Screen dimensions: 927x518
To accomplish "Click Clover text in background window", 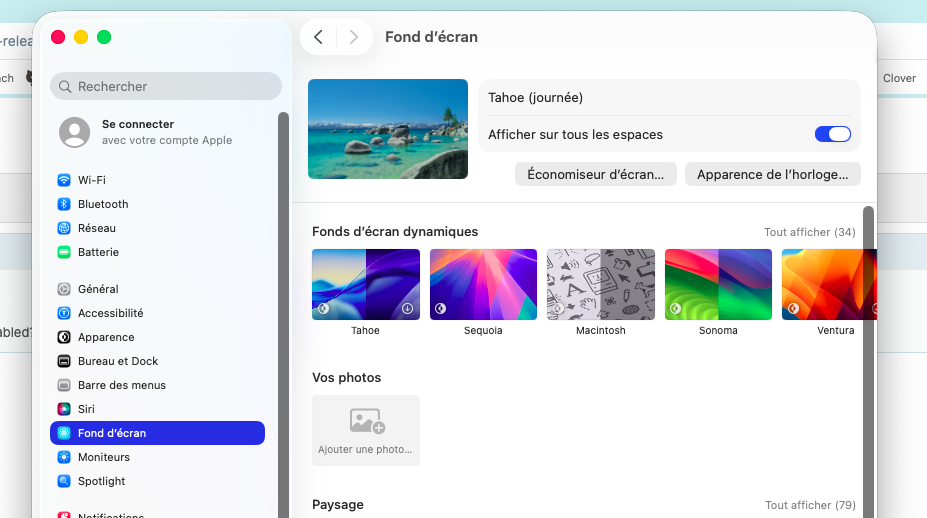I will point(899,78).
